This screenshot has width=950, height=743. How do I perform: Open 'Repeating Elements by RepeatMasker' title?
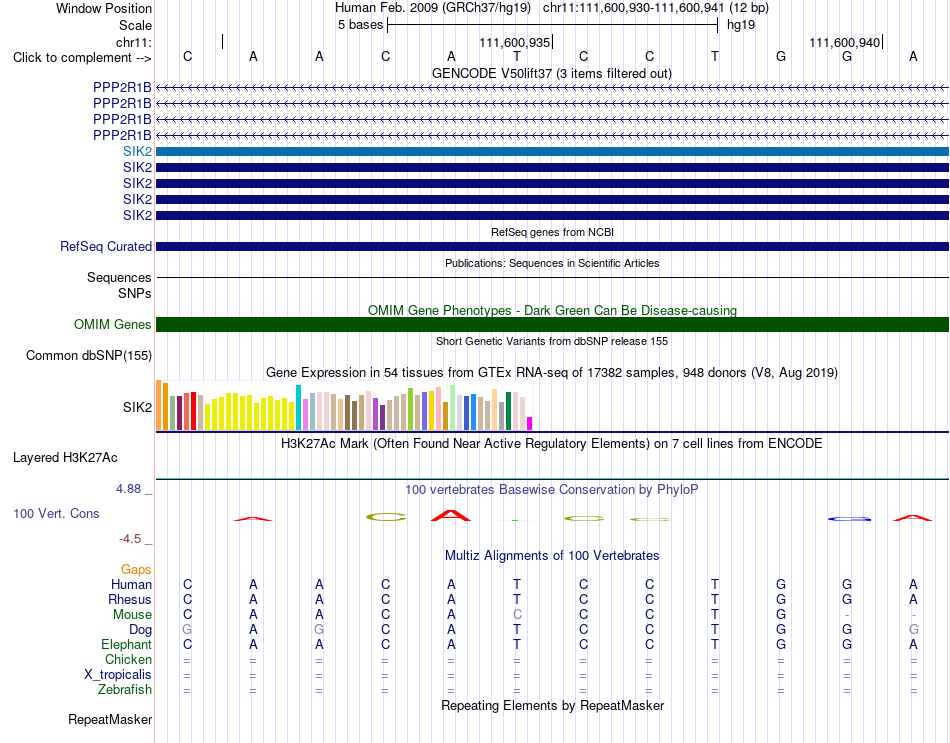tap(552, 706)
